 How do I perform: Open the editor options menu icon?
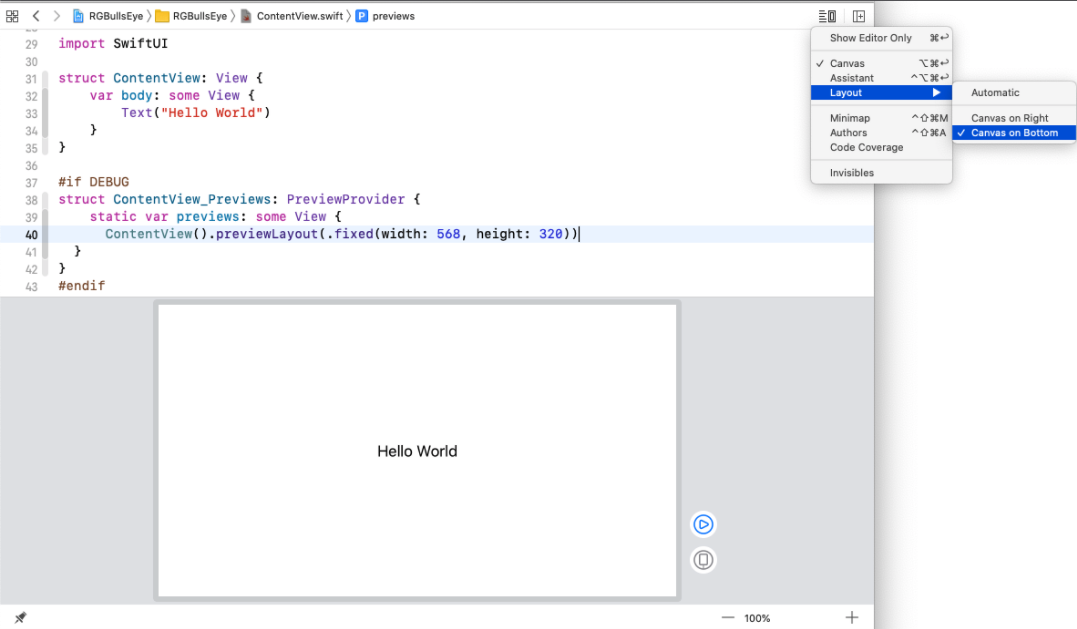click(827, 16)
